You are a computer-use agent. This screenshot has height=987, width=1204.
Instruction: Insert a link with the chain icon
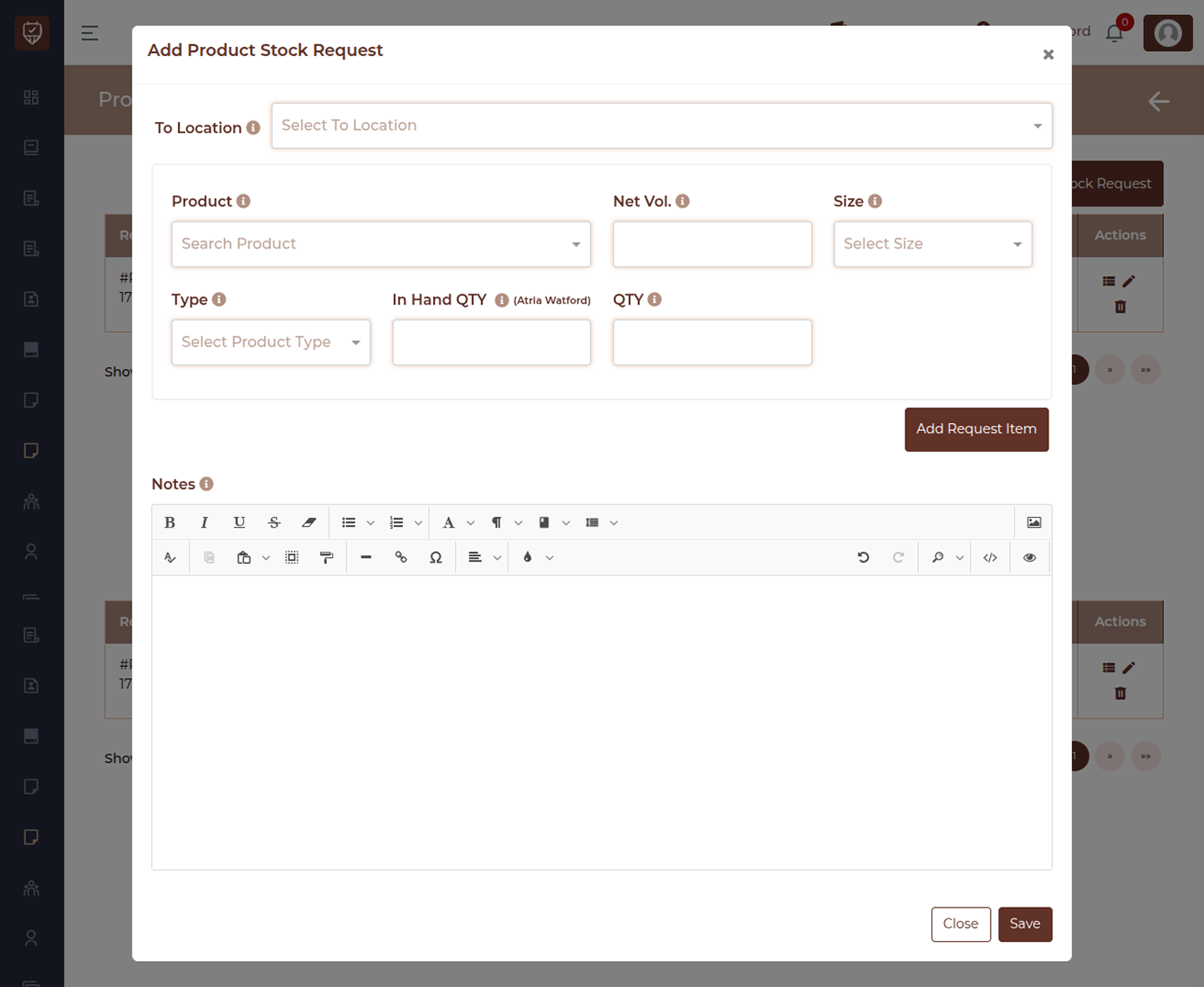(401, 558)
